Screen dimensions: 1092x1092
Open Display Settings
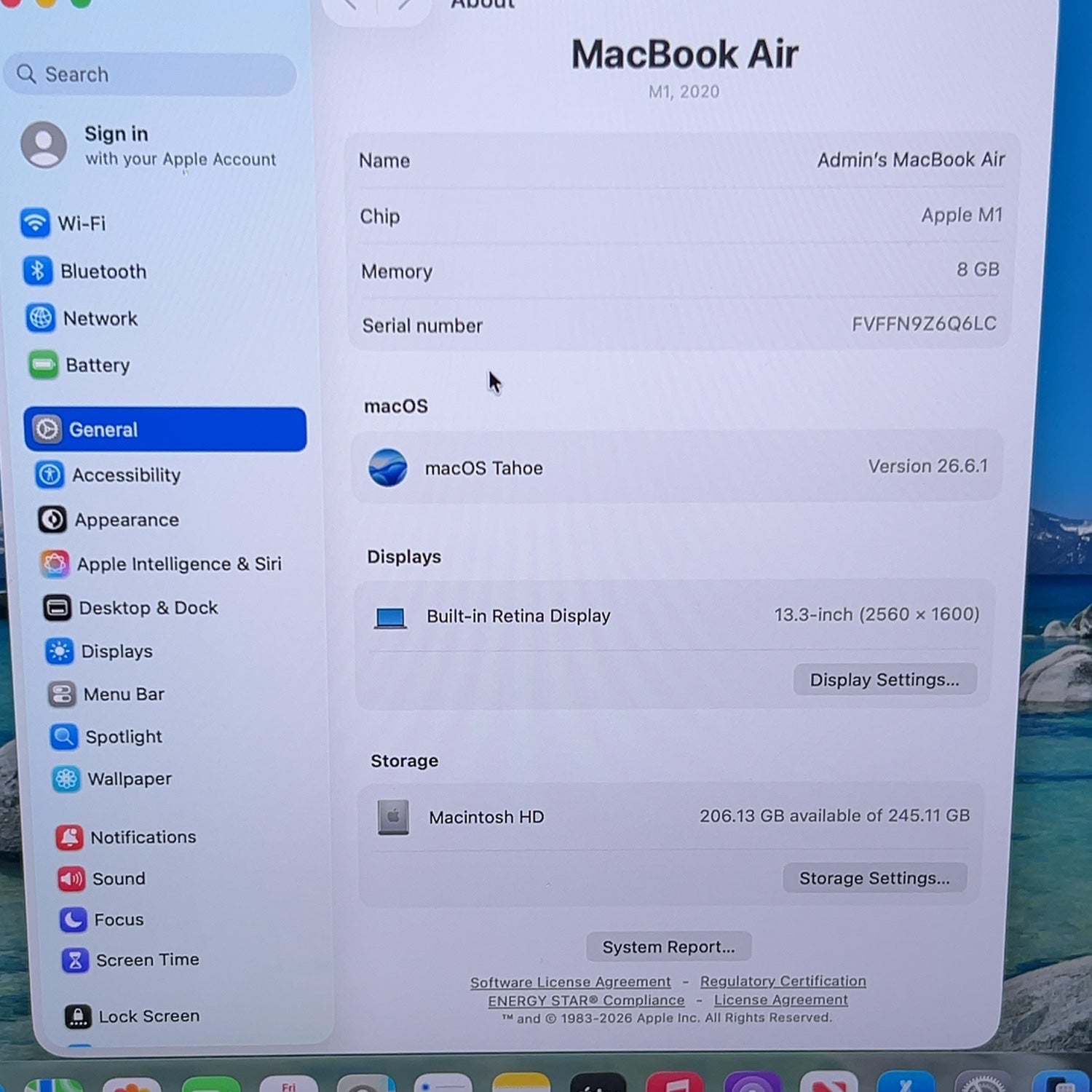[885, 679]
